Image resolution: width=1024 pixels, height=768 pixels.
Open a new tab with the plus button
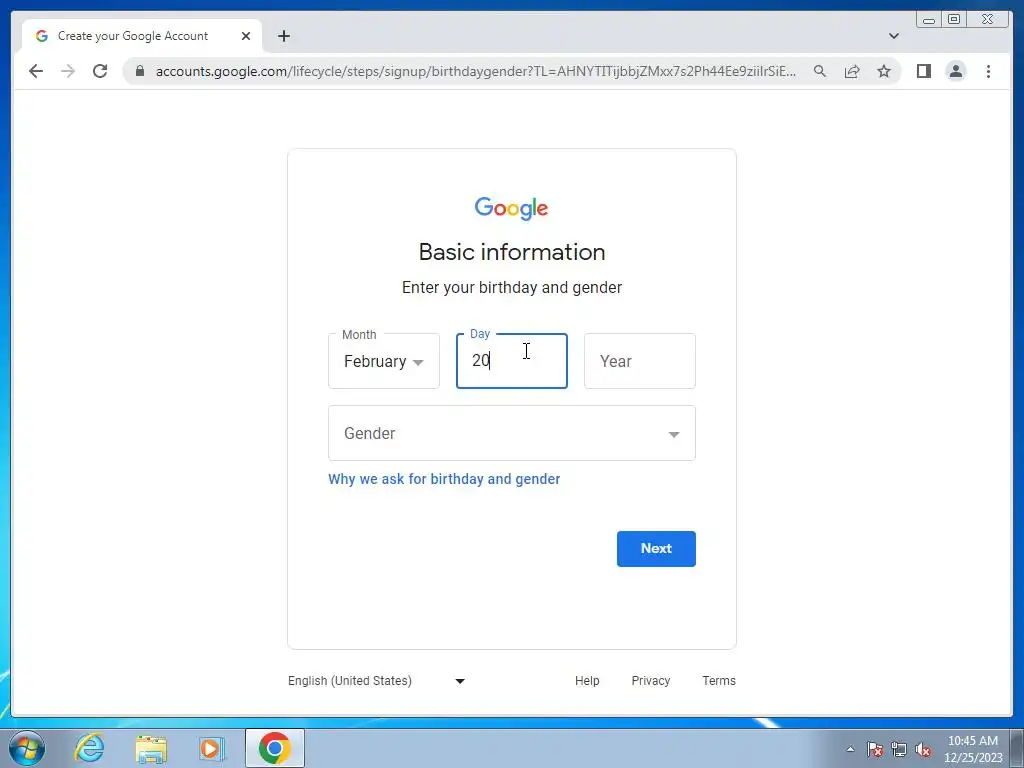[283, 36]
